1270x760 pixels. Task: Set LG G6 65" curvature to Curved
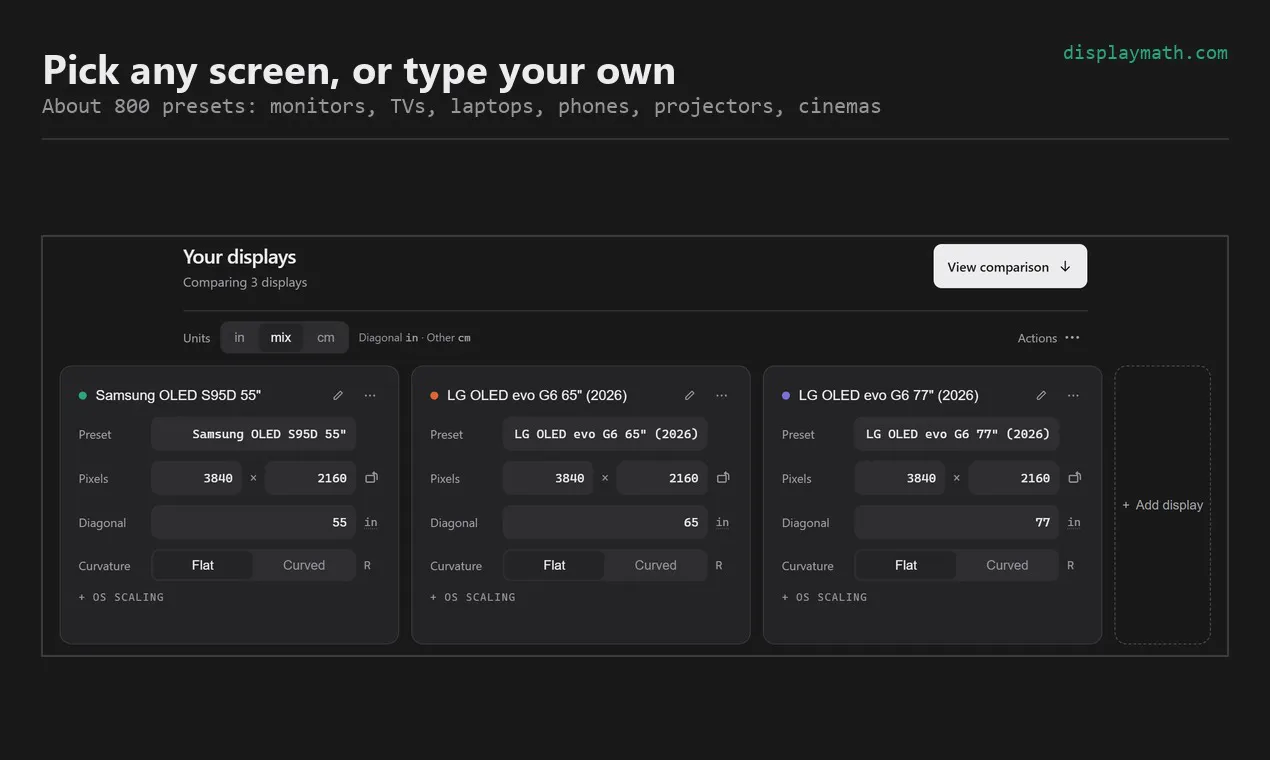[x=656, y=565]
